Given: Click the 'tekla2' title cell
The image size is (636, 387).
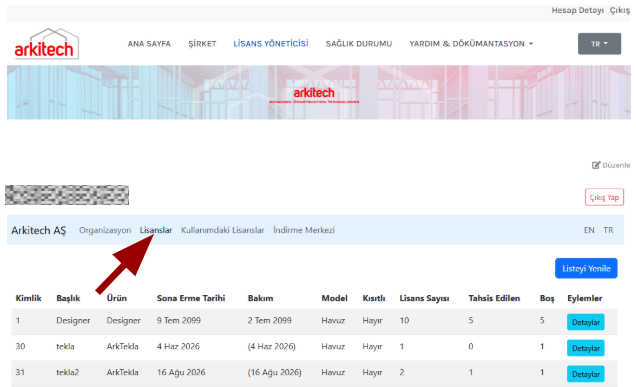Looking at the screenshot, I should 68,372.
